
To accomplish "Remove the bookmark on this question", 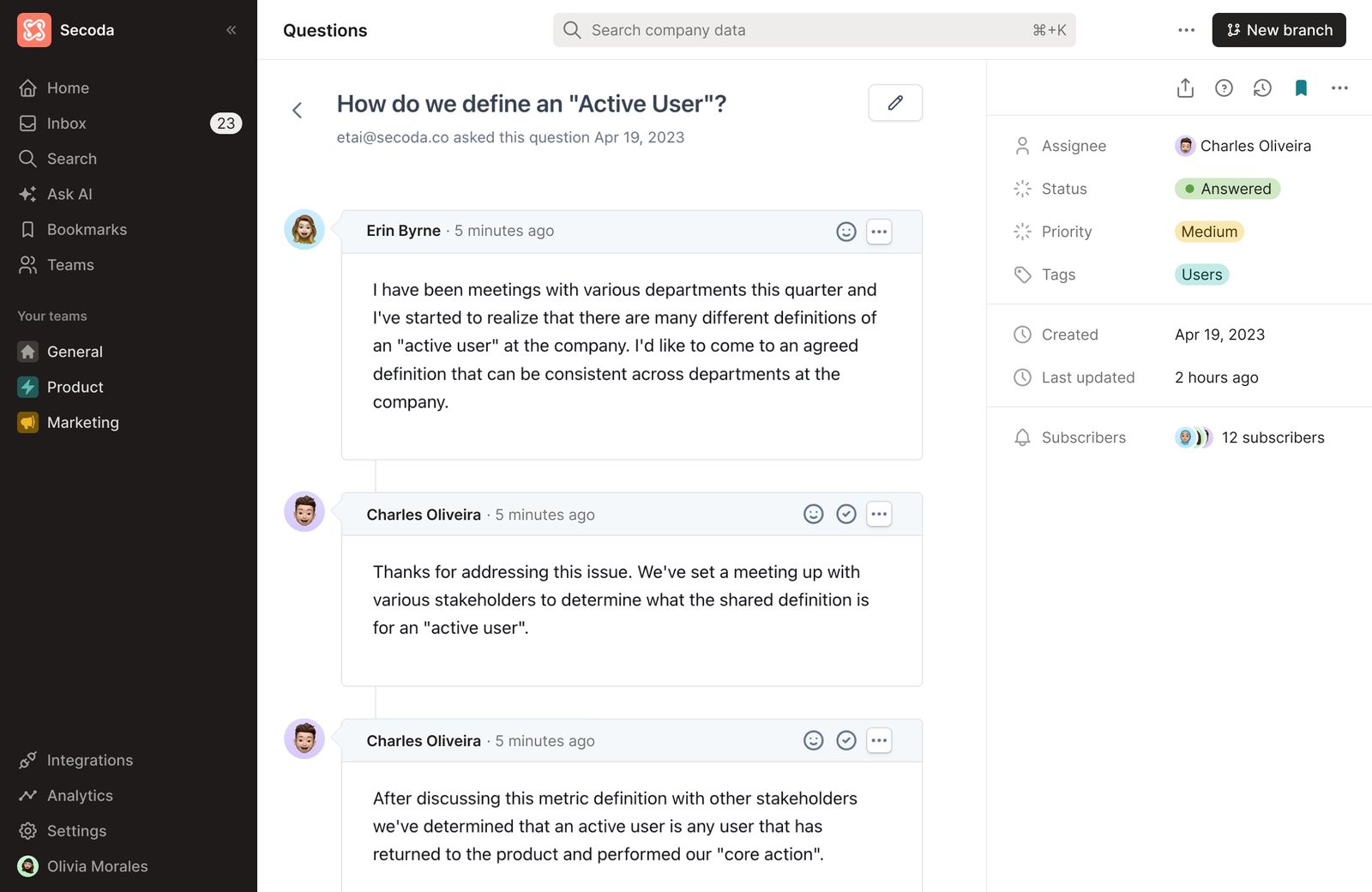I will (x=1301, y=87).
